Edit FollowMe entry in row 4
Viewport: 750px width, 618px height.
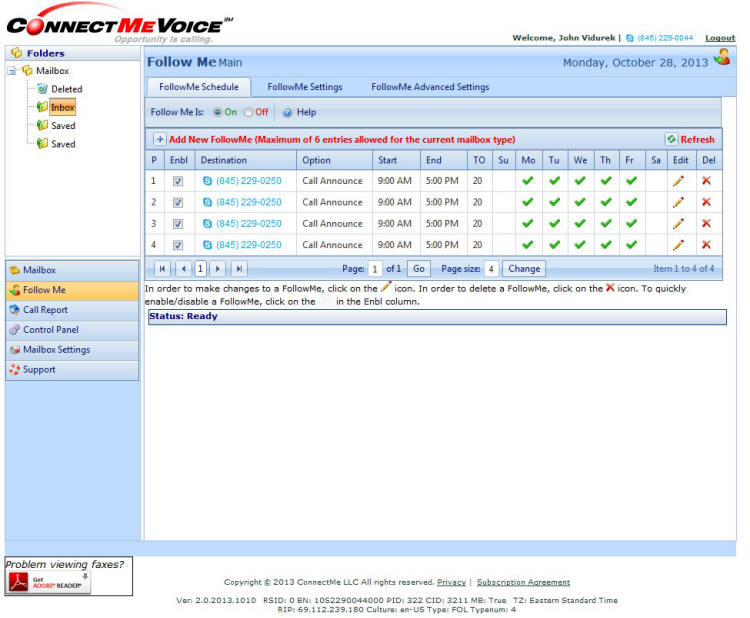click(x=678, y=244)
